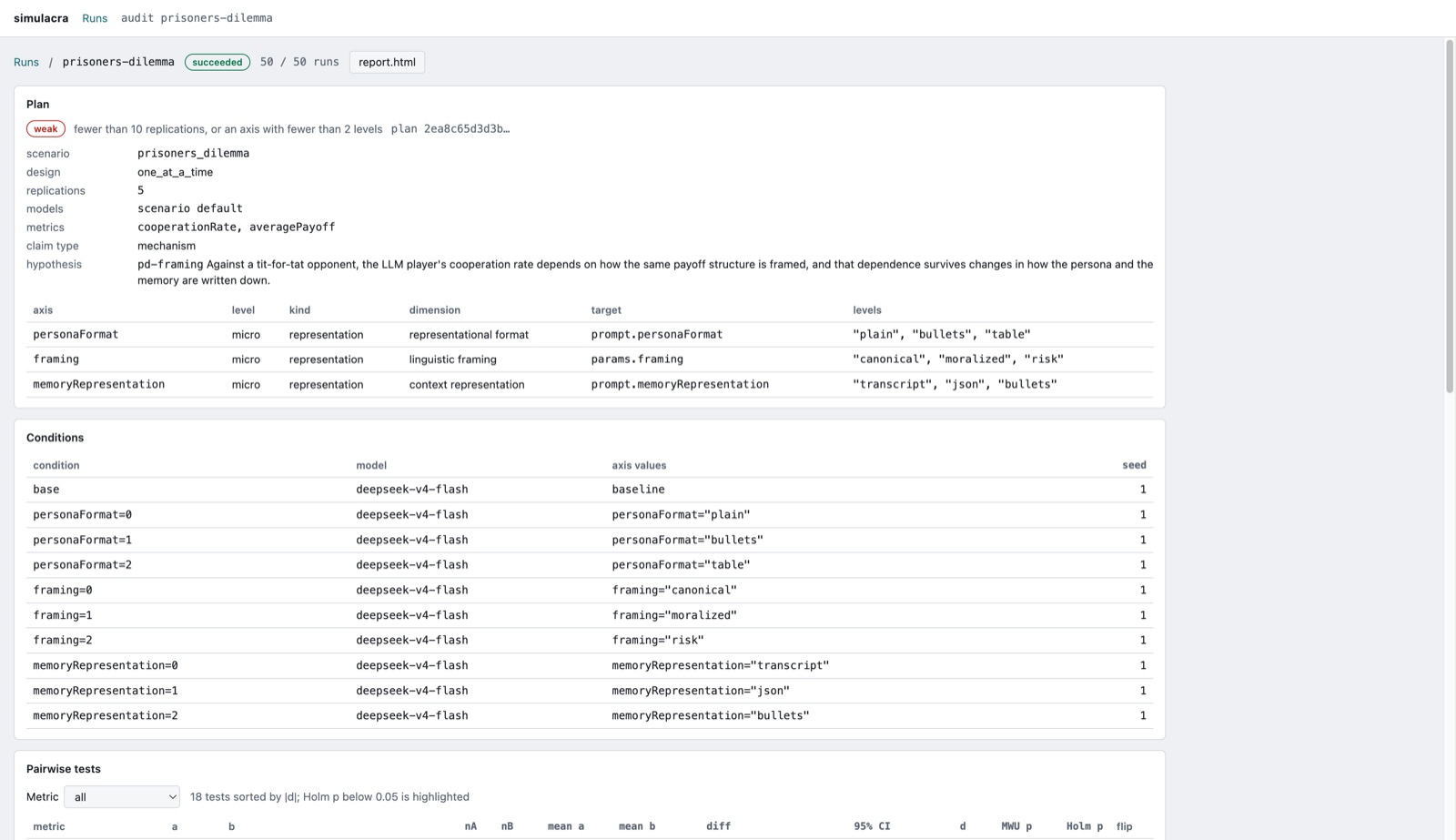The width and height of the screenshot is (1456, 840).
Task: Click the params.framing target cell
Action: pyautogui.click(x=637, y=359)
